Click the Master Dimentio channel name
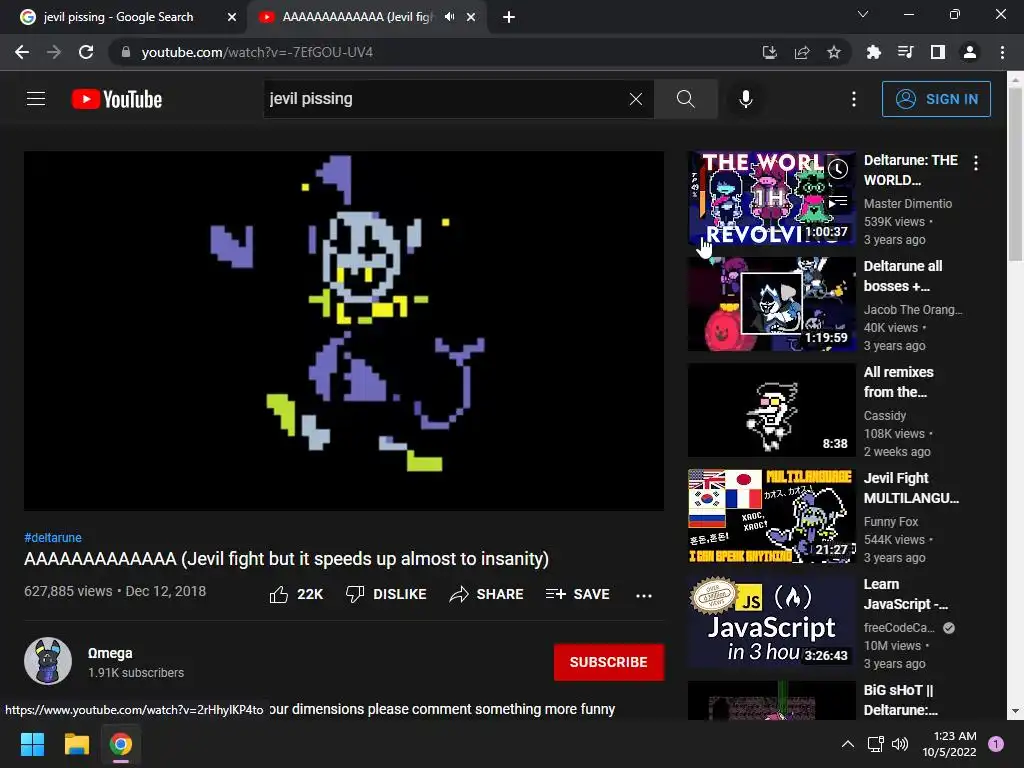1024x768 pixels. click(x=908, y=204)
